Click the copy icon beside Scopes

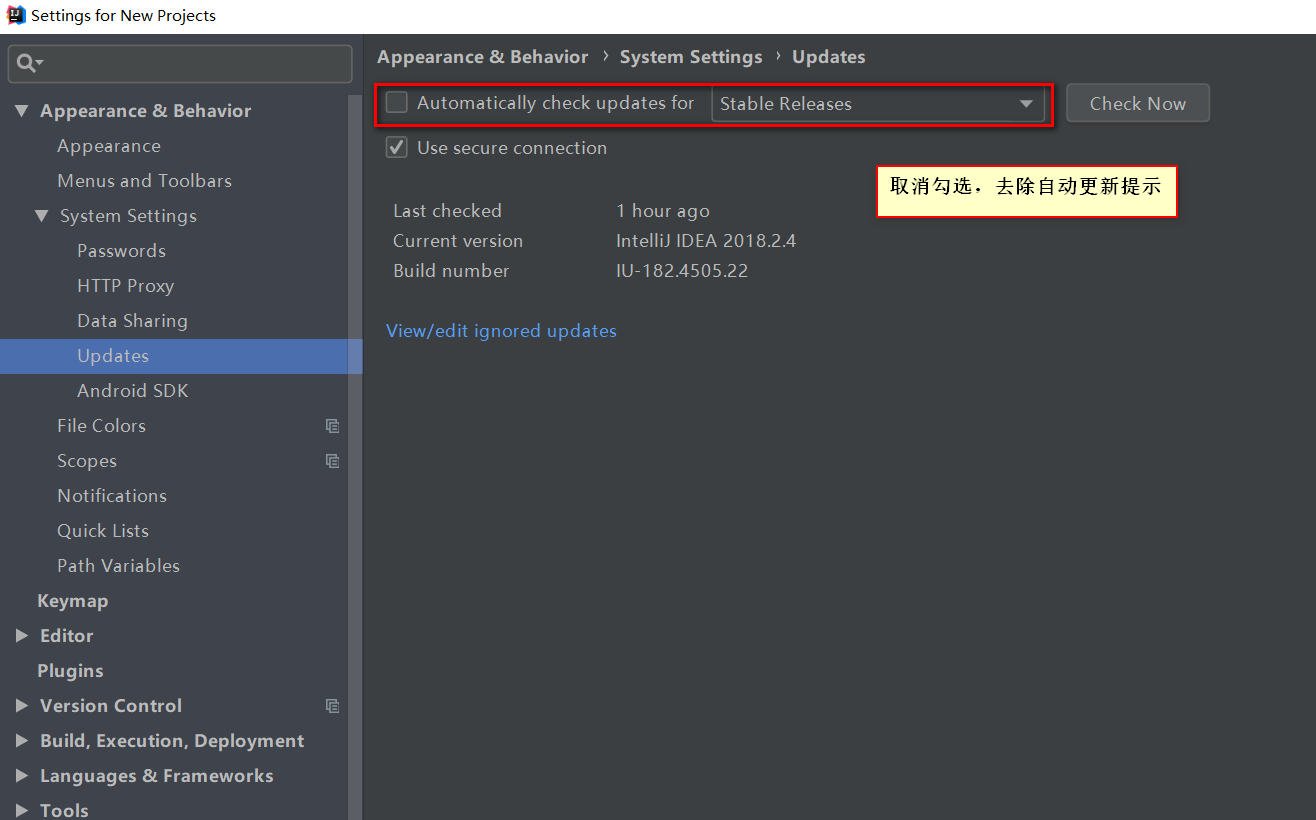pos(332,461)
